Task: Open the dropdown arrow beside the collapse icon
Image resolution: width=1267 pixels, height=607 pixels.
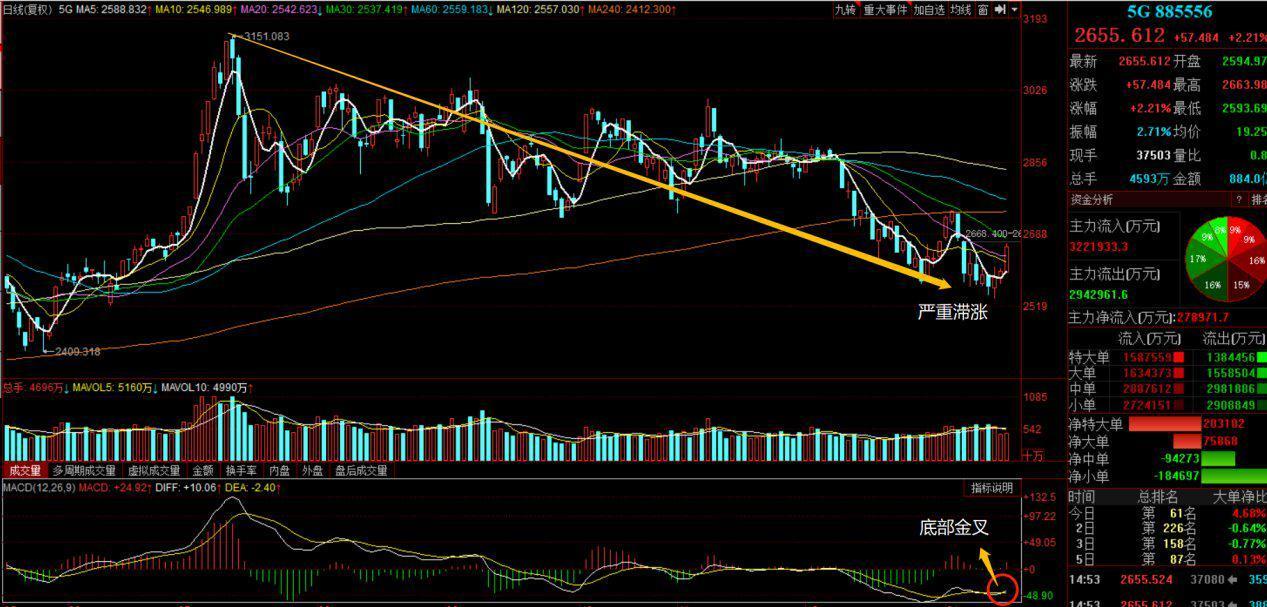Action: click(1014, 10)
